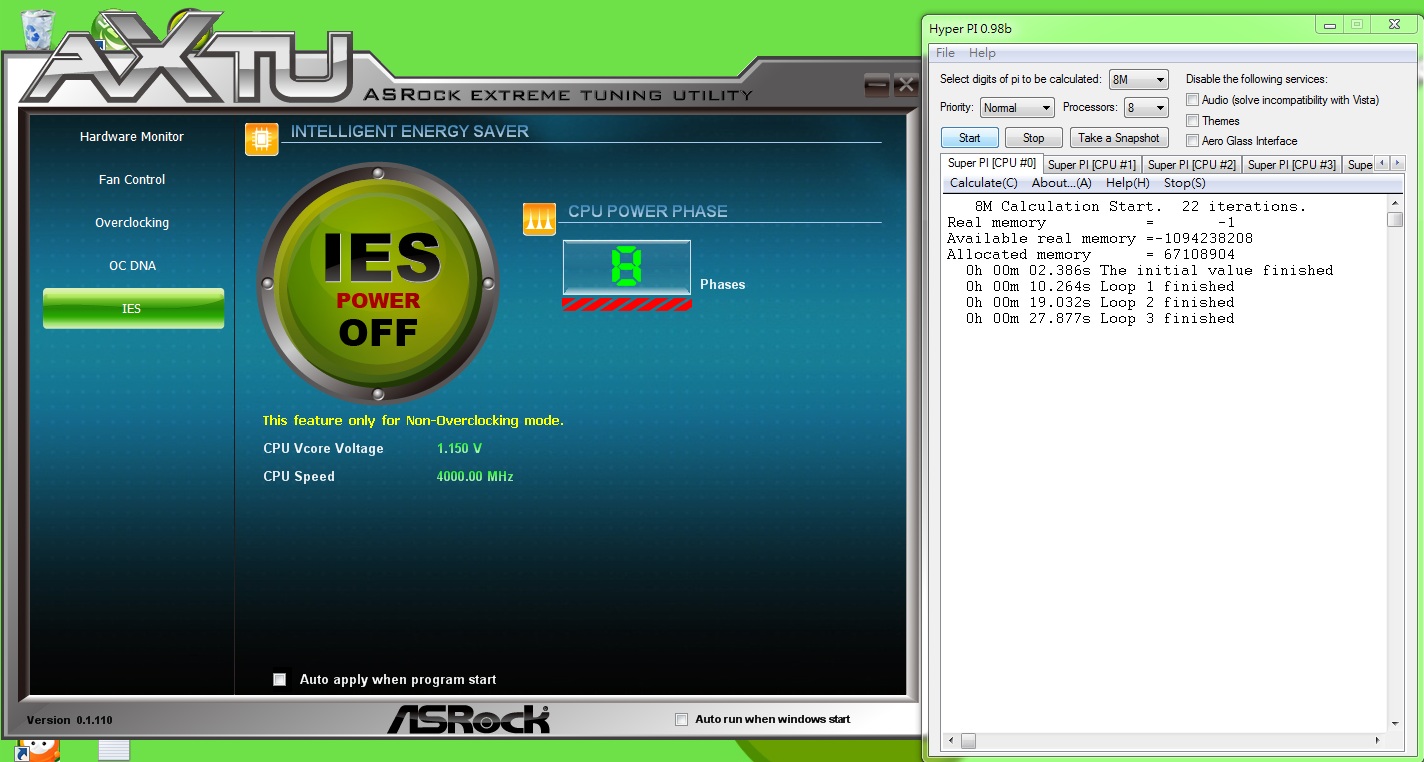
Task: Open the OC DNA section
Action: (132, 266)
